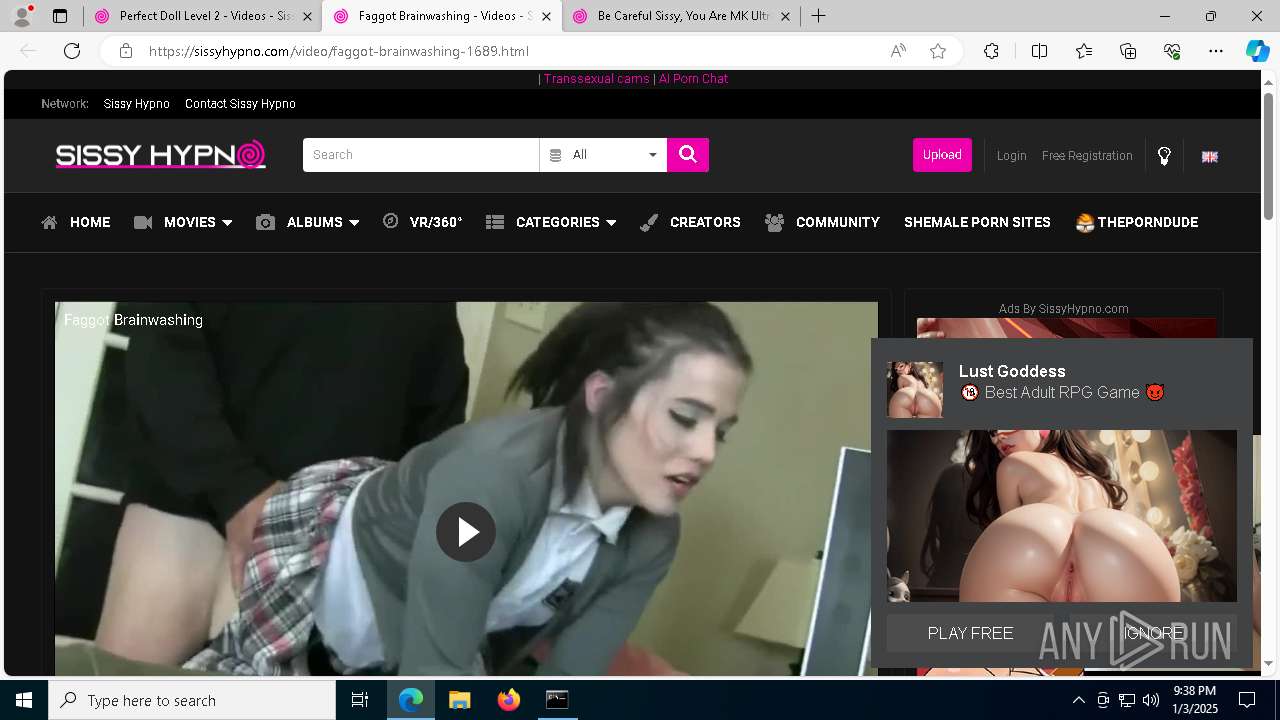Toggle the lightbulb theme switch
Viewport: 1280px width, 720px height.
[1164, 156]
